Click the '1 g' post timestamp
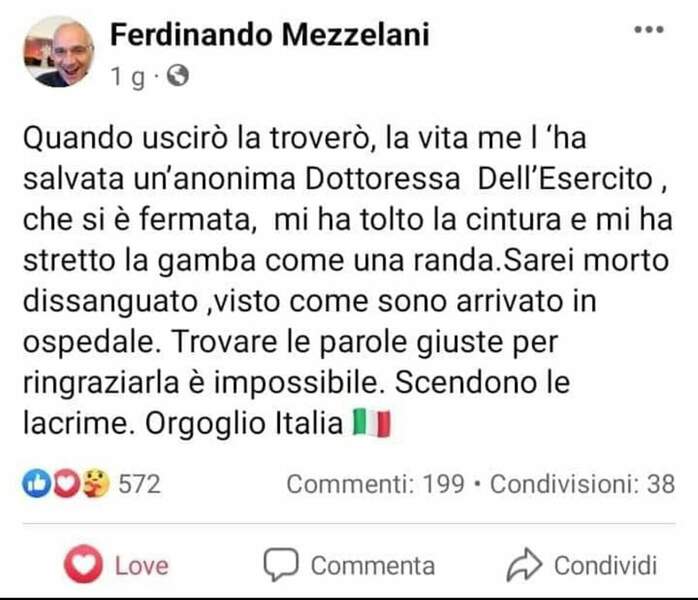The image size is (698, 600). [x=130, y=75]
